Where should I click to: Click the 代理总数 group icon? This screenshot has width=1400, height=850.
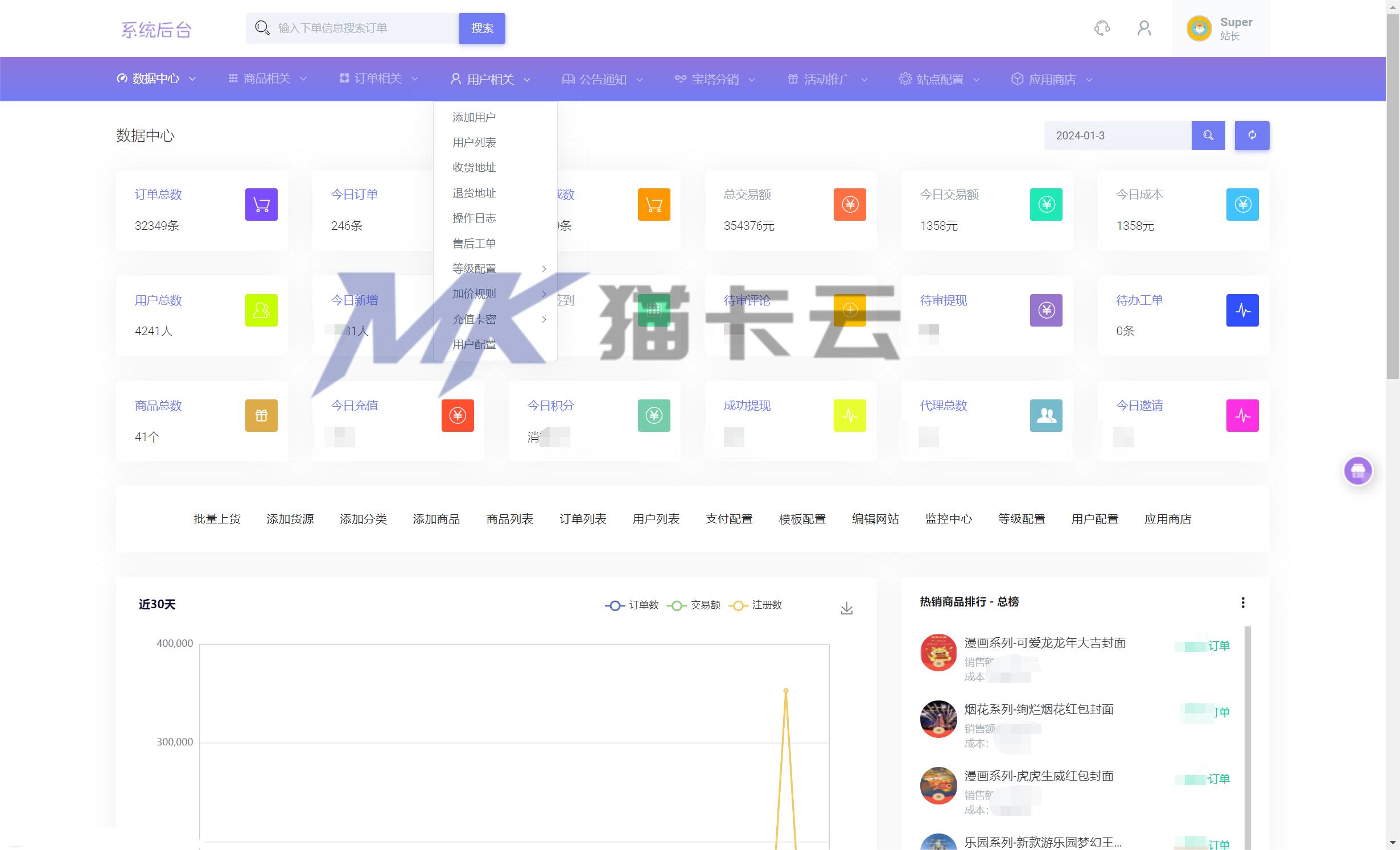(x=1046, y=415)
